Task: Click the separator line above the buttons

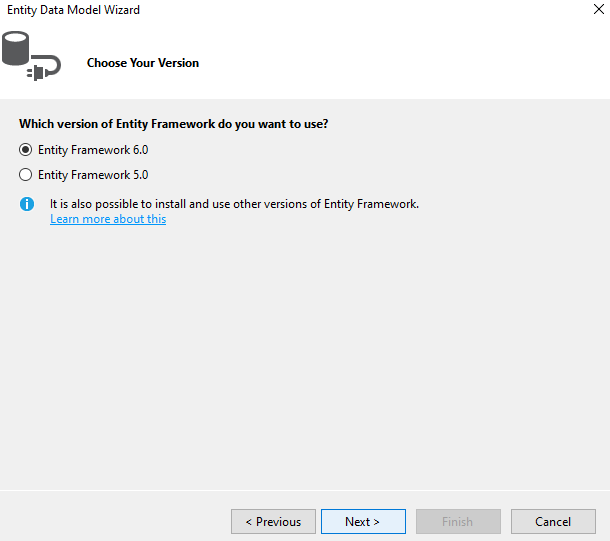Action: 305,490
